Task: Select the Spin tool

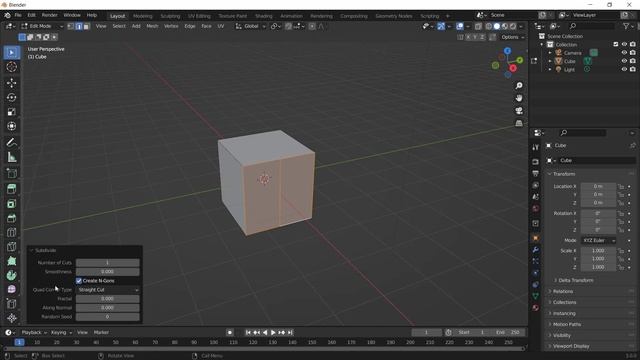Action: click(x=11, y=275)
